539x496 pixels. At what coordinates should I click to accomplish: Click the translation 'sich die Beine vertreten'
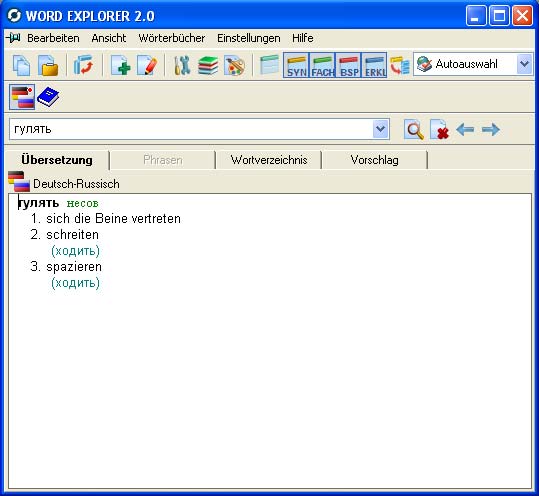(113, 219)
